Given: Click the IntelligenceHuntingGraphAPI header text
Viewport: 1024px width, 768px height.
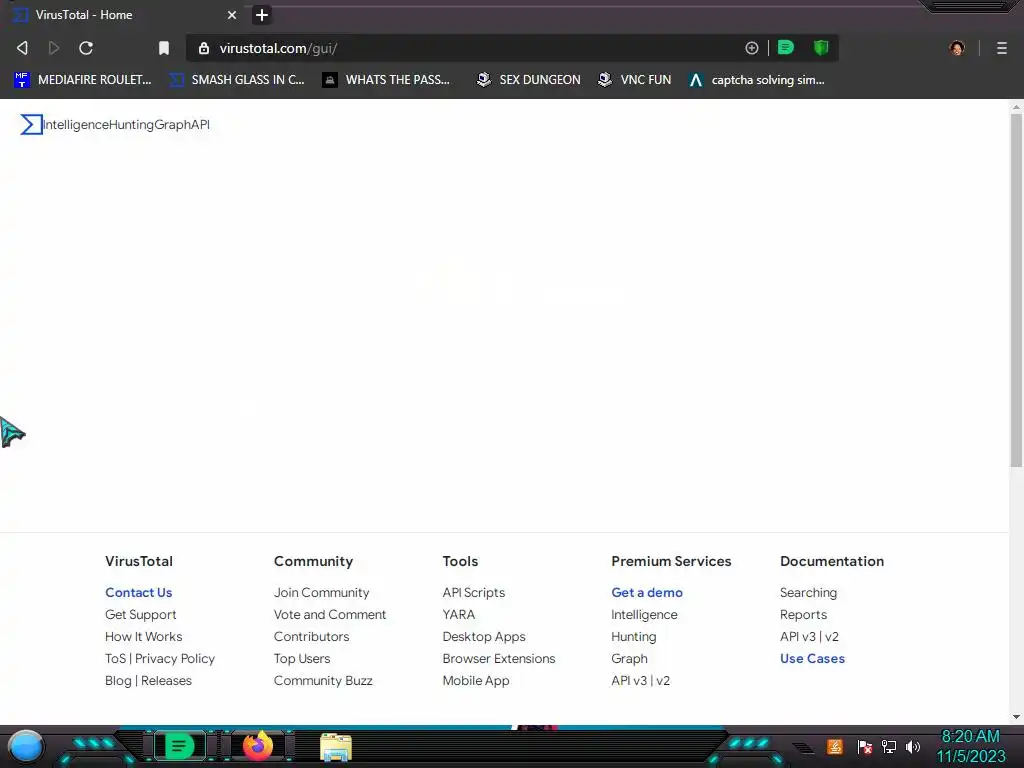Looking at the screenshot, I should (127, 125).
